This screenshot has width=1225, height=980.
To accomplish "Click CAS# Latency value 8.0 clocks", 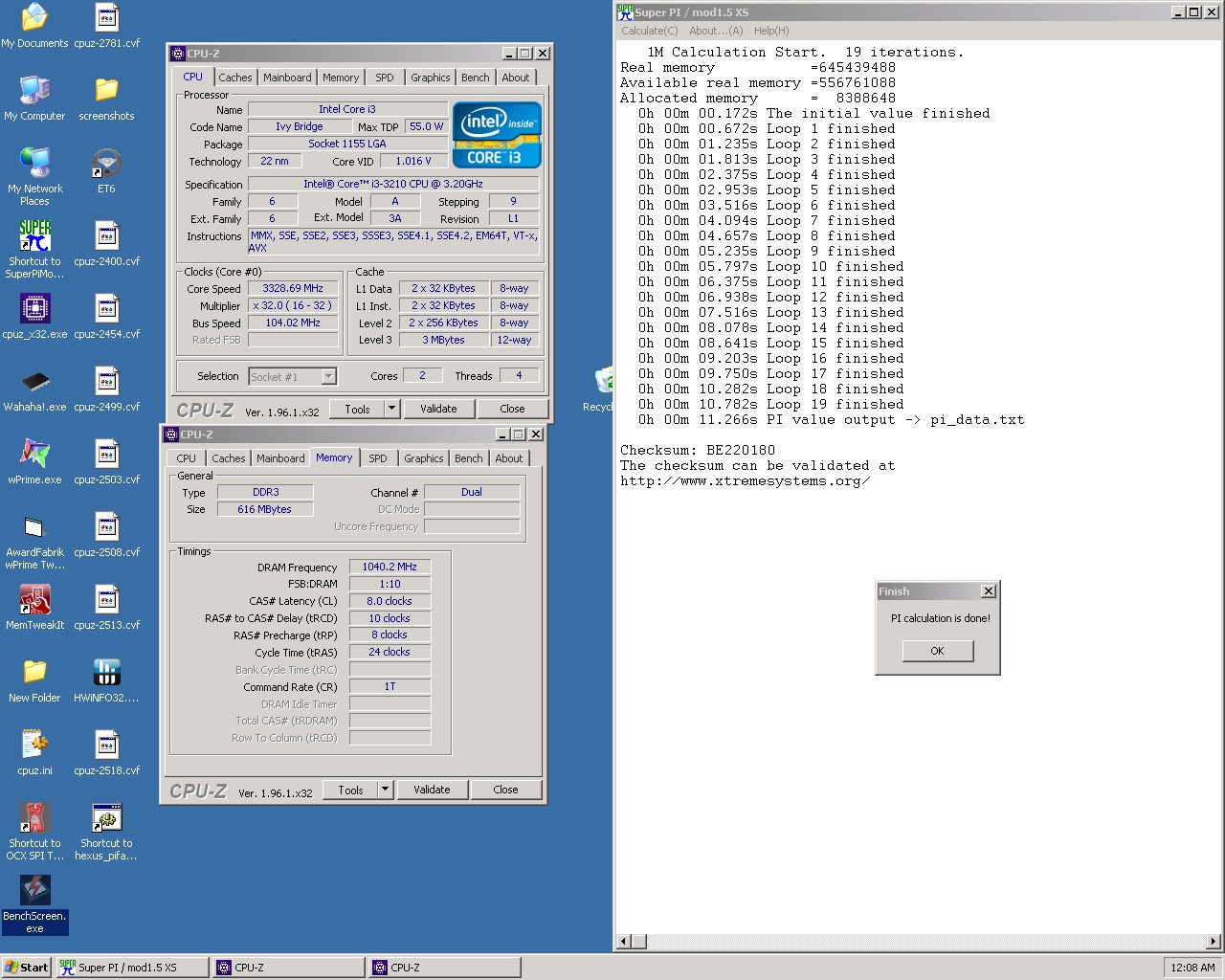I will tap(390, 601).
